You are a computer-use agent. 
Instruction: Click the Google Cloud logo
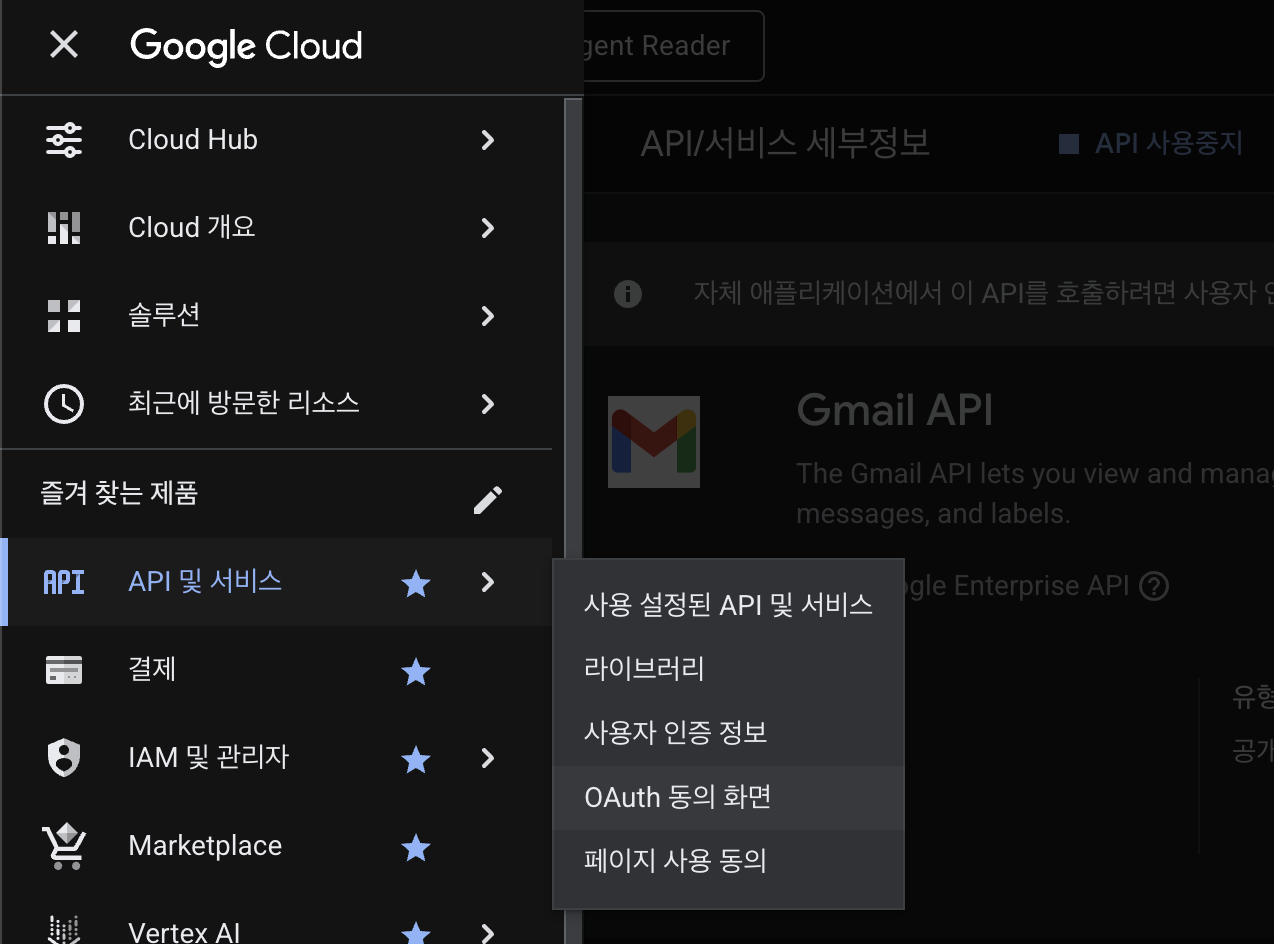(x=246, y=46)
